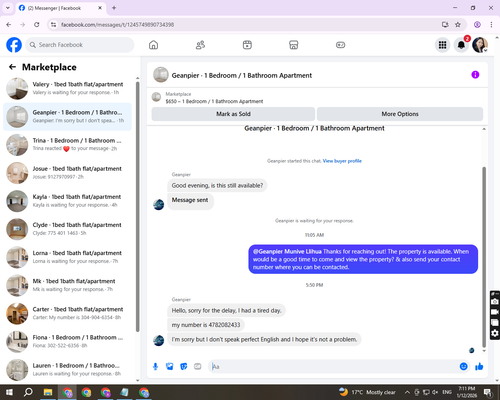Go back from Marketplace chat list
500x400 pixels.
point(12,67)
